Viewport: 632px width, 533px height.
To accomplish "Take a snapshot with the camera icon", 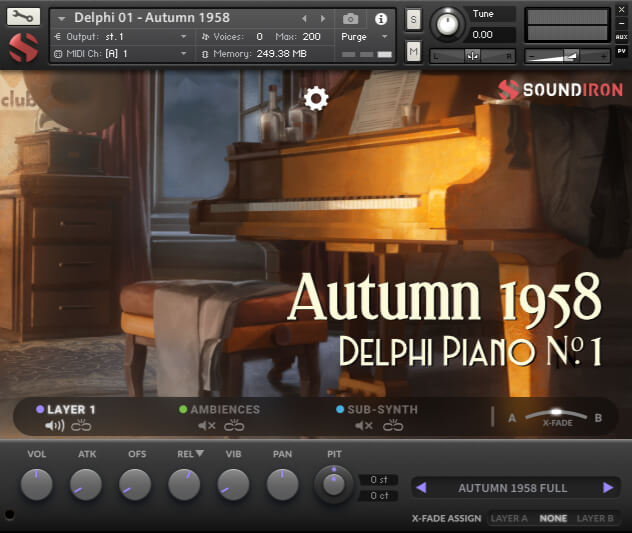I will (x=350, y=19).
